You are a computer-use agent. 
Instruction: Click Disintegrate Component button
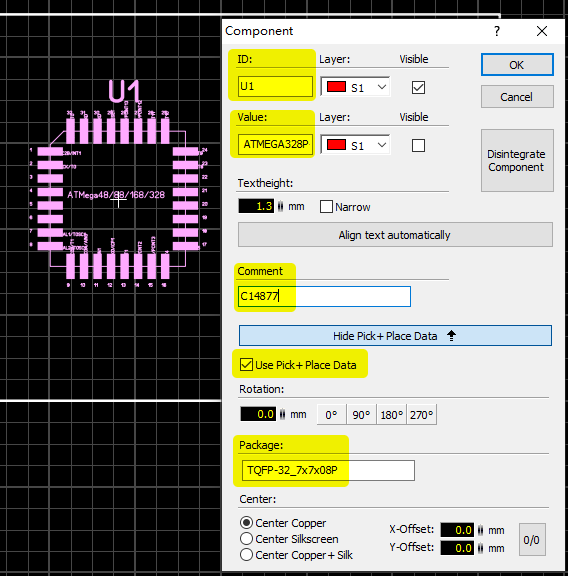tap(517, 160)
